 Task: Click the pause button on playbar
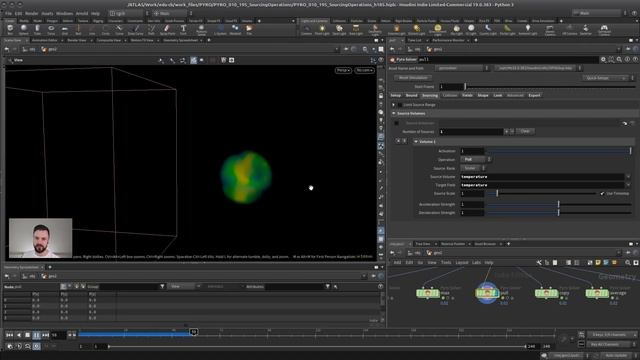point(36,335)
